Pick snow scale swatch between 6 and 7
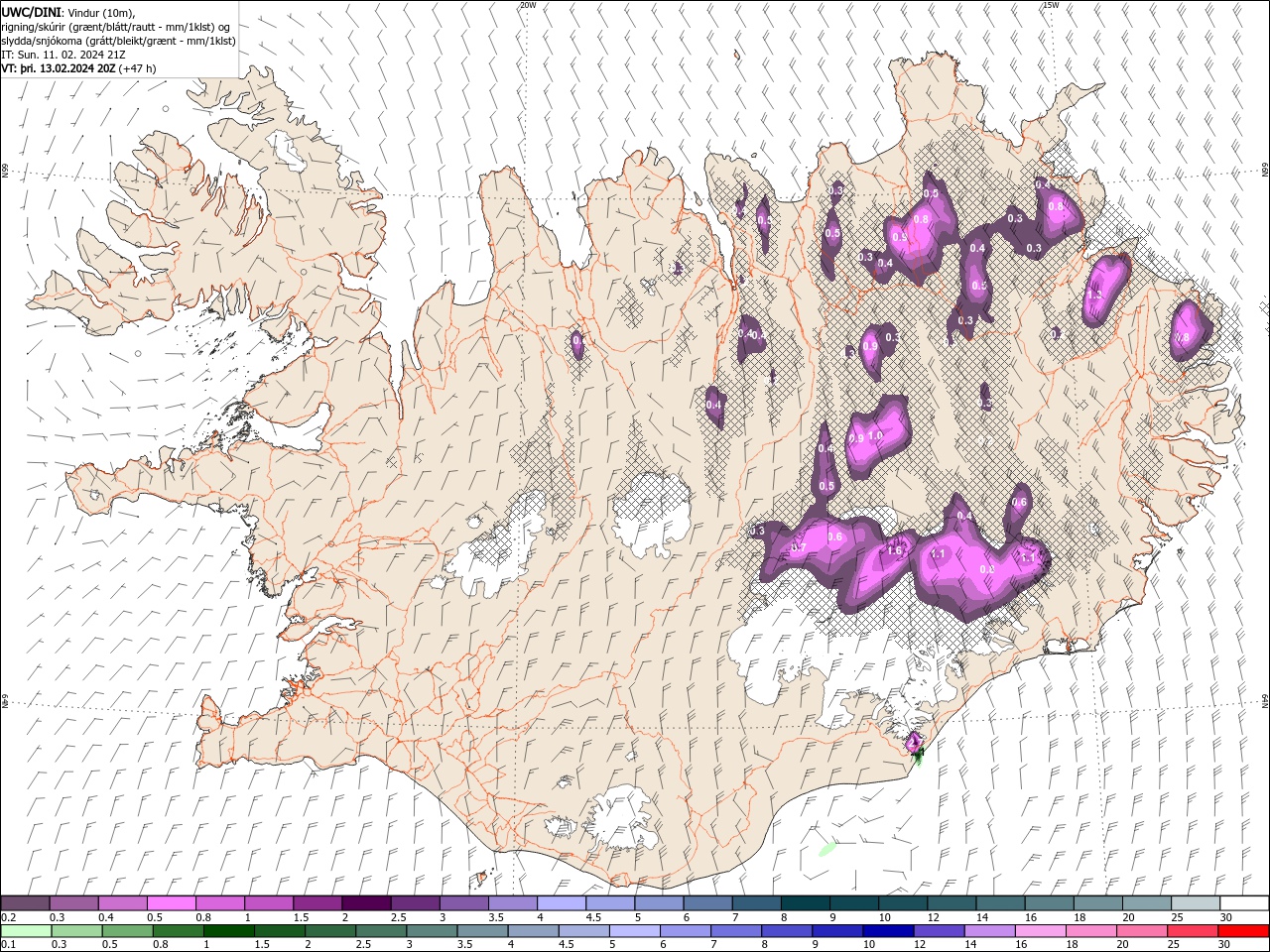The image size is (1270, 952). pyautogui.click(x=707, y=902)
